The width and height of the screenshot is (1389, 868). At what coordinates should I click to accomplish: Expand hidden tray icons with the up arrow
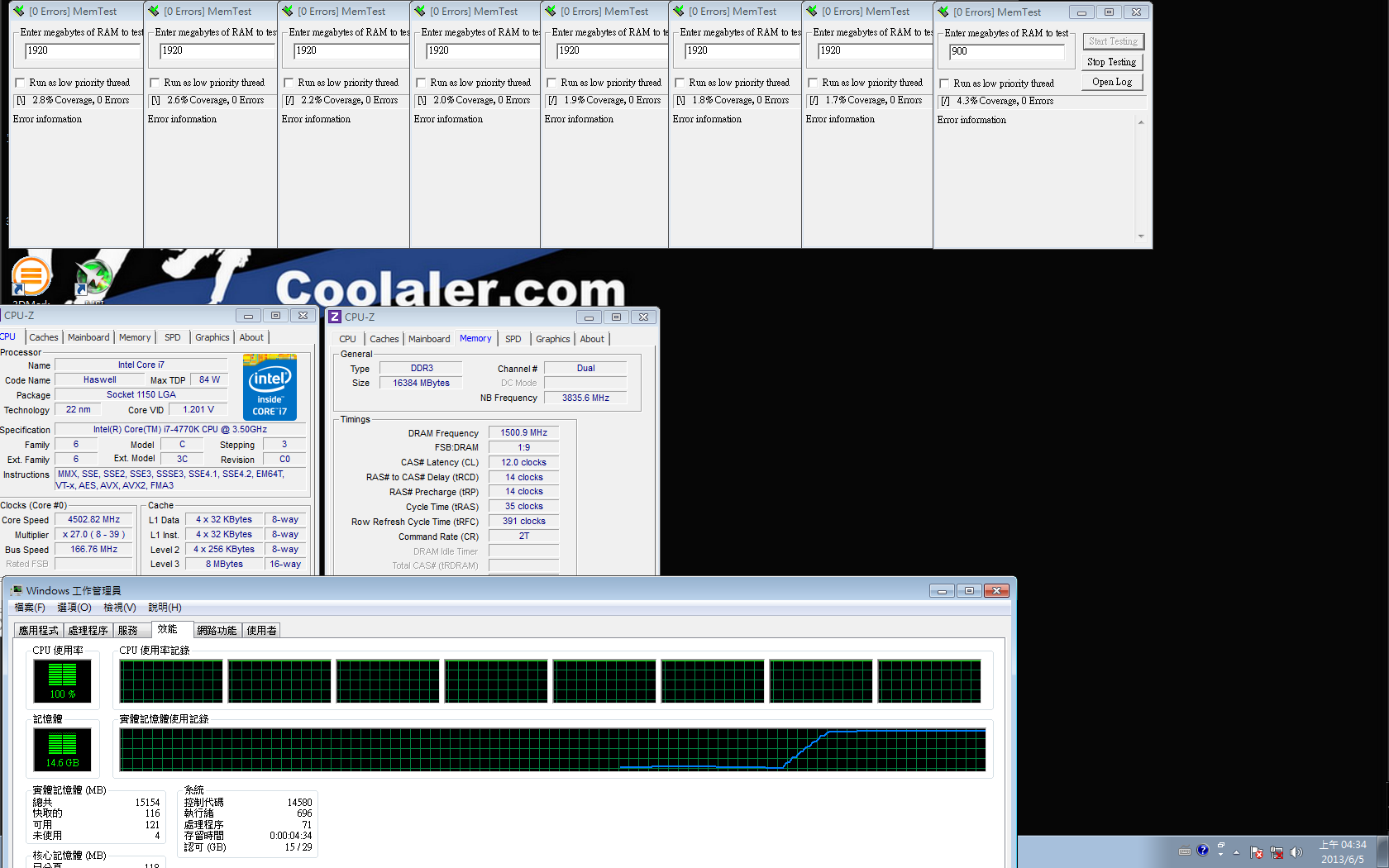1237,852
